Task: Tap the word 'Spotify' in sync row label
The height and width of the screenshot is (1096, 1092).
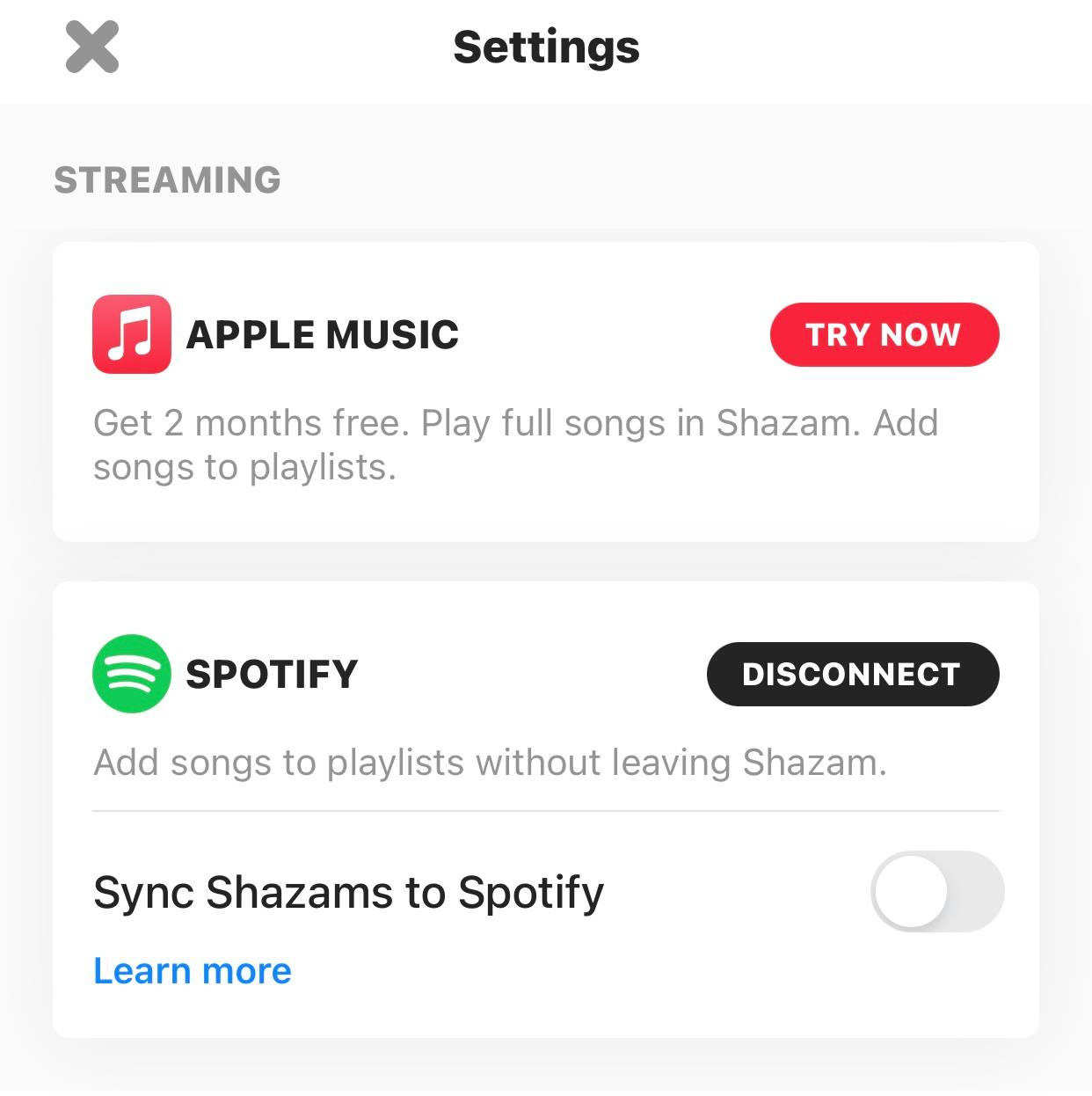Action: pyautogui.click(x=531, y=894)
